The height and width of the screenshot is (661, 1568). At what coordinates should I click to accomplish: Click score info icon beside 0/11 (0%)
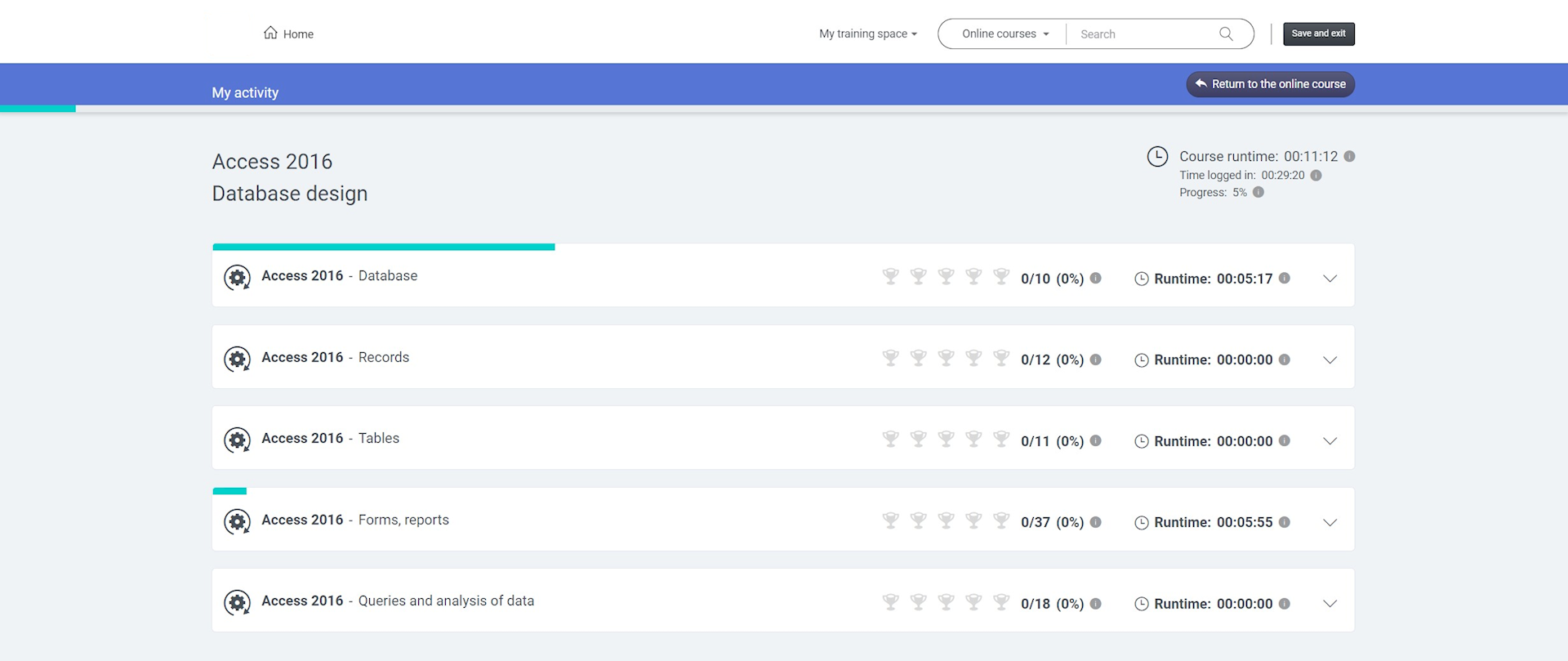pos(1096,440)
